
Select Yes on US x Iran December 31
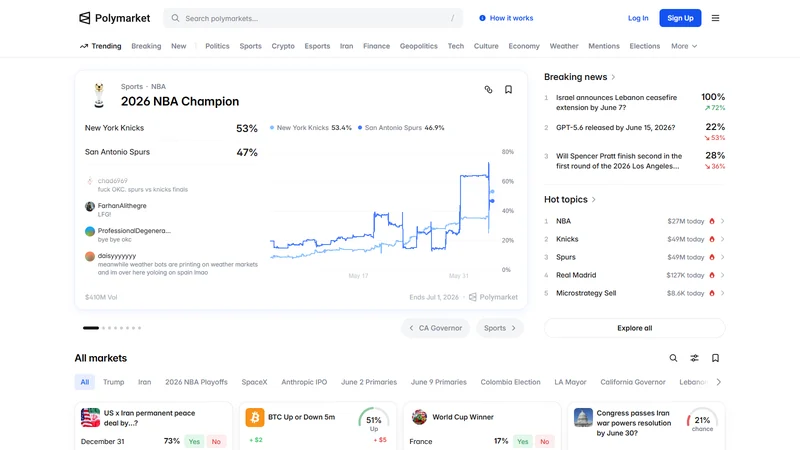pos(194,441)
